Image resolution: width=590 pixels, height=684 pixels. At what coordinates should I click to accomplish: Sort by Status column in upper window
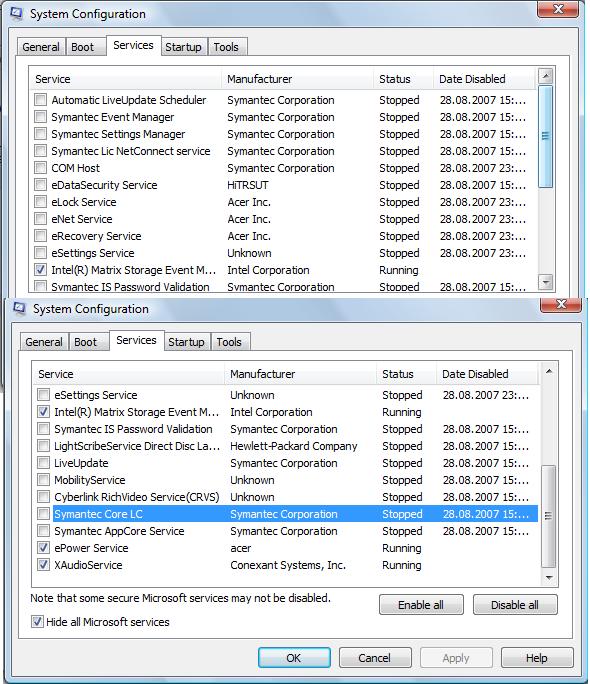(403, 79)
